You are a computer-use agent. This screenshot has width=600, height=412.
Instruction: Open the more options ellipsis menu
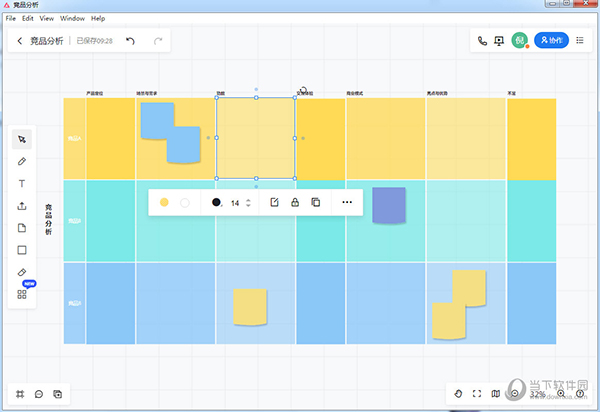[x=347, y=202]
